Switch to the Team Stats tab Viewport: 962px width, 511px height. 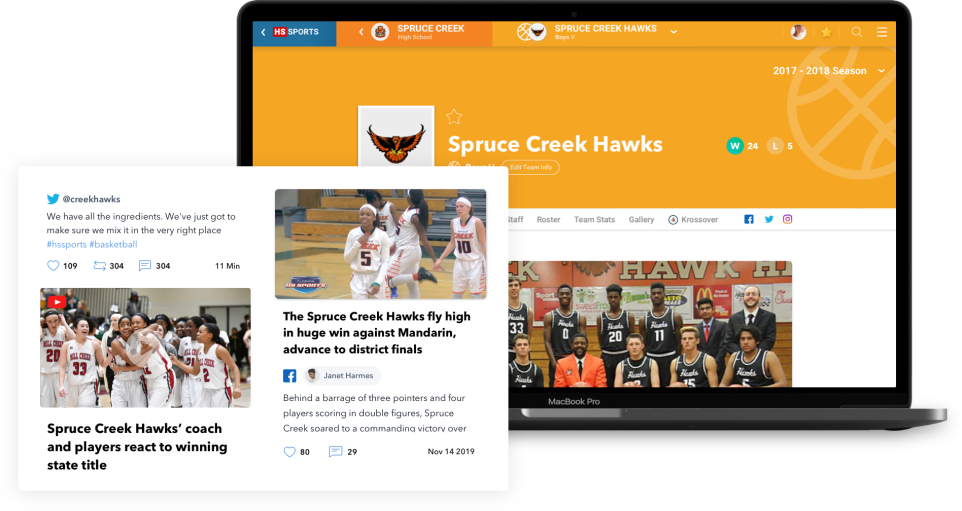[594, 219]
